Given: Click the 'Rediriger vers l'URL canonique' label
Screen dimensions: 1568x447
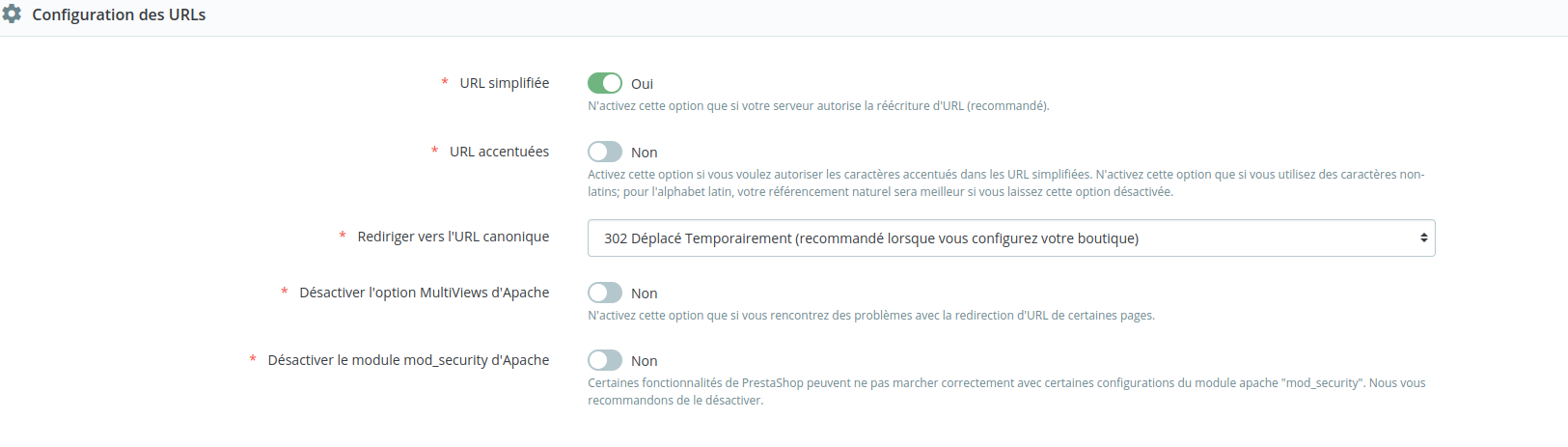Looking at the screenshot, I should [x=453, y=237].
